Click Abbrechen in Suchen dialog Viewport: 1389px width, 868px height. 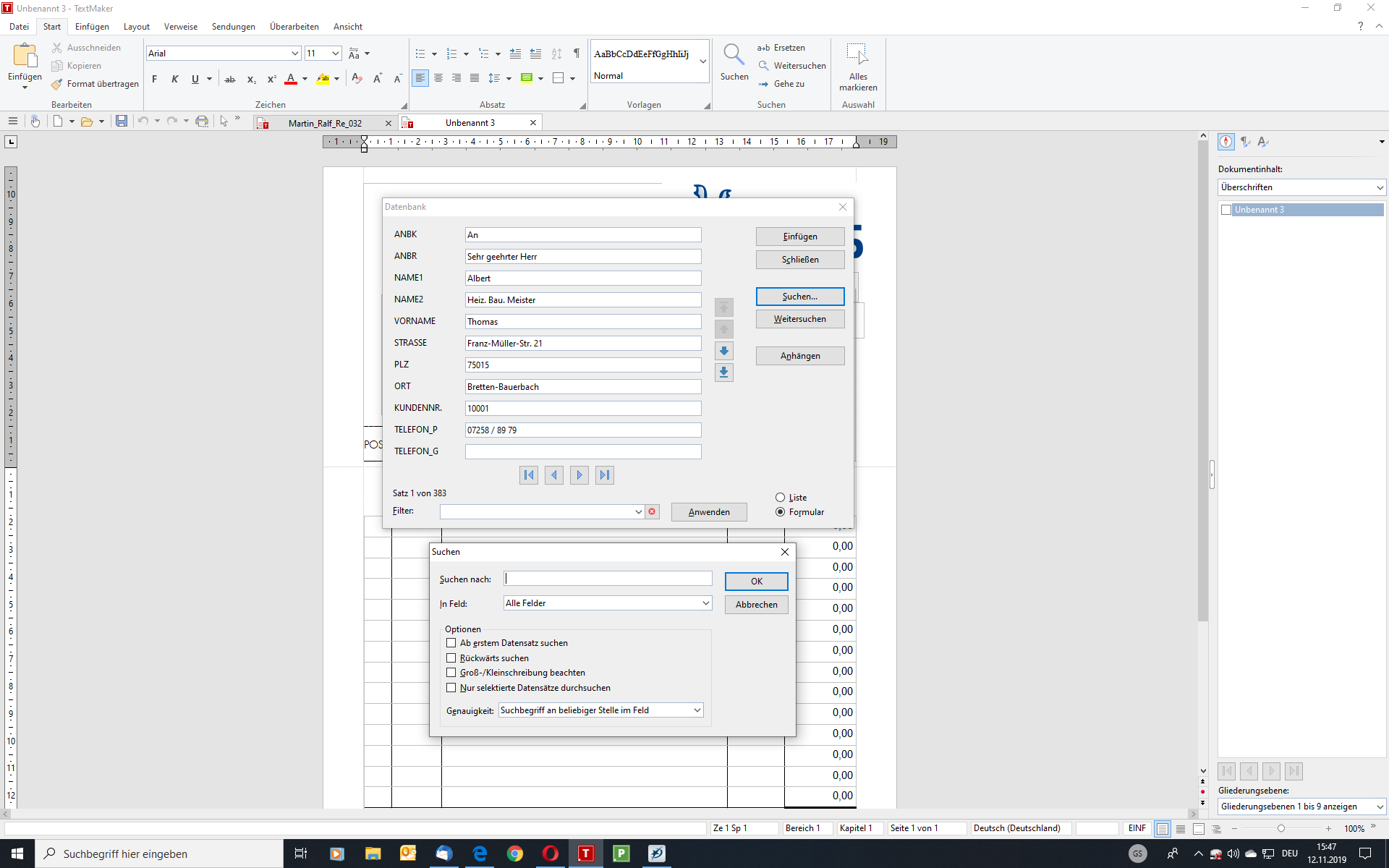pyautogui.click(x=756, y=605)
